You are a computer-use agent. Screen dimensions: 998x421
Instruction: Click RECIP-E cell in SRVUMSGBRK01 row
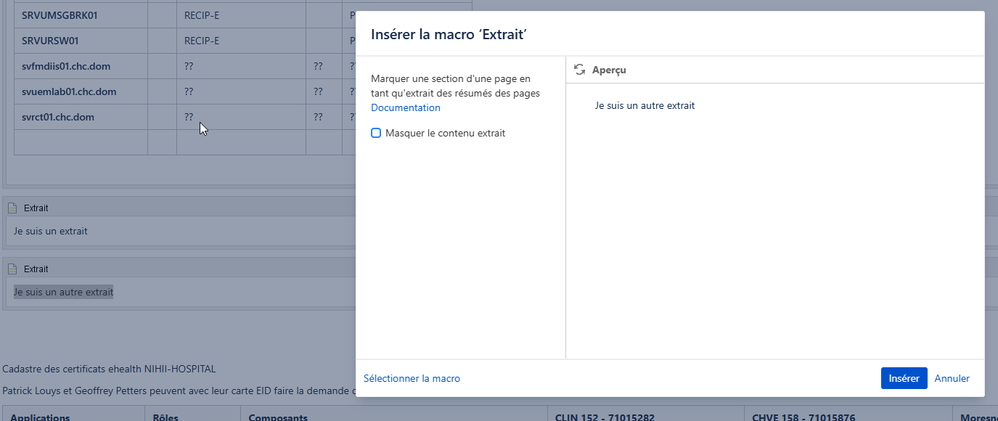point(241,15)
